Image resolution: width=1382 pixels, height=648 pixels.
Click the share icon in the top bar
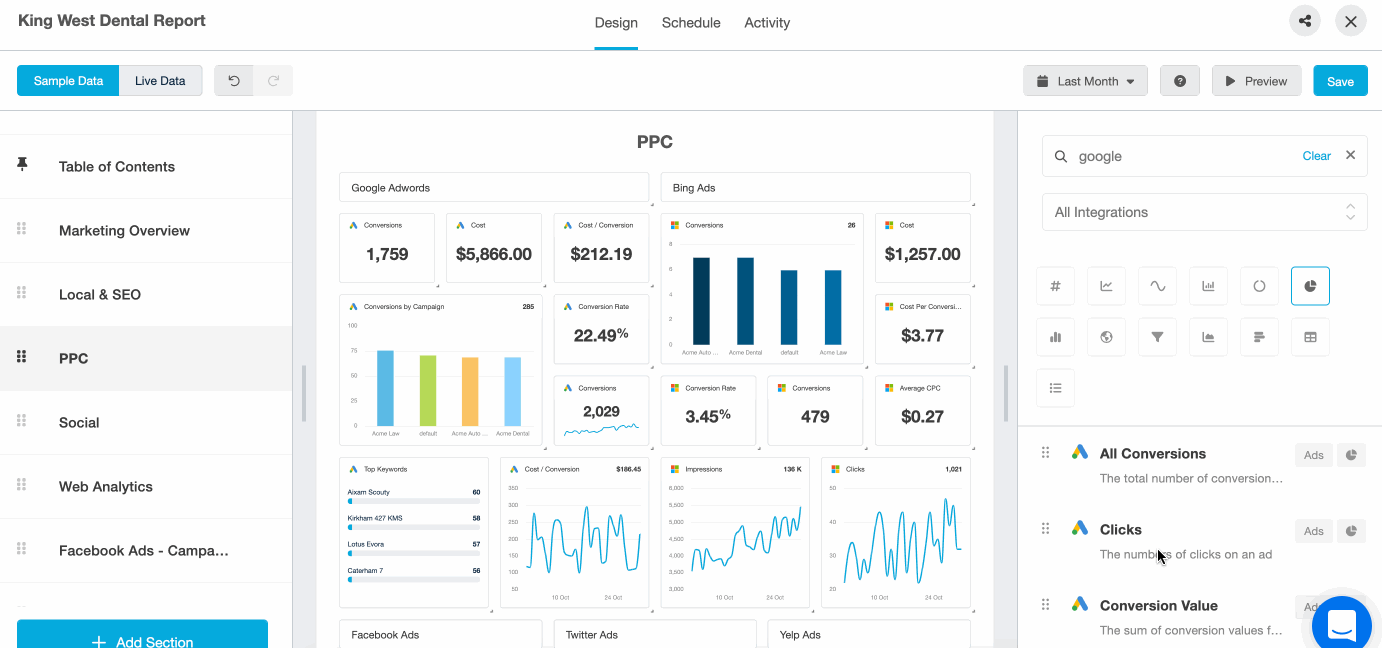(x=1304, y=21)
